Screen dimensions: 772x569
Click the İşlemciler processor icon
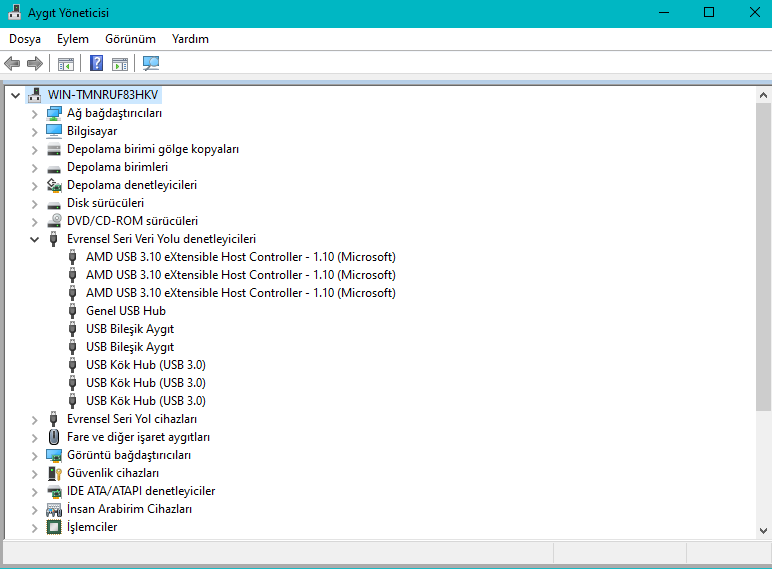[54, 527]
